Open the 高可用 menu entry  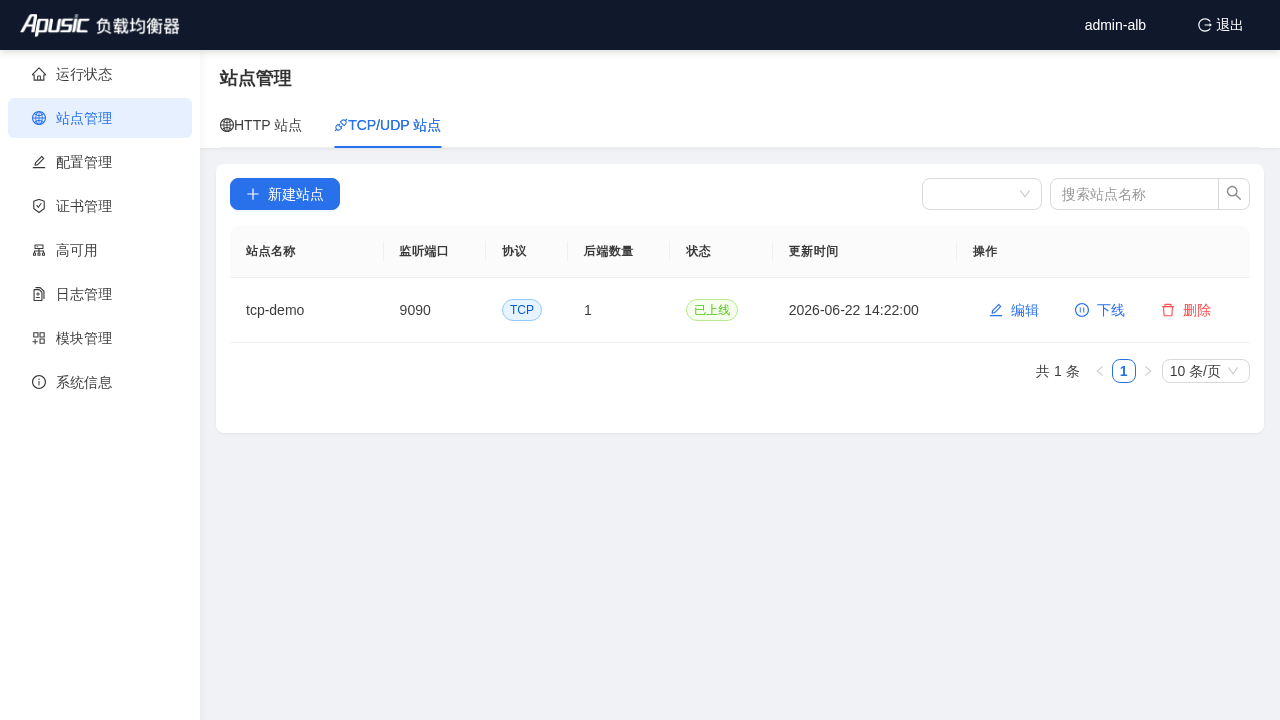click(100, 250)
